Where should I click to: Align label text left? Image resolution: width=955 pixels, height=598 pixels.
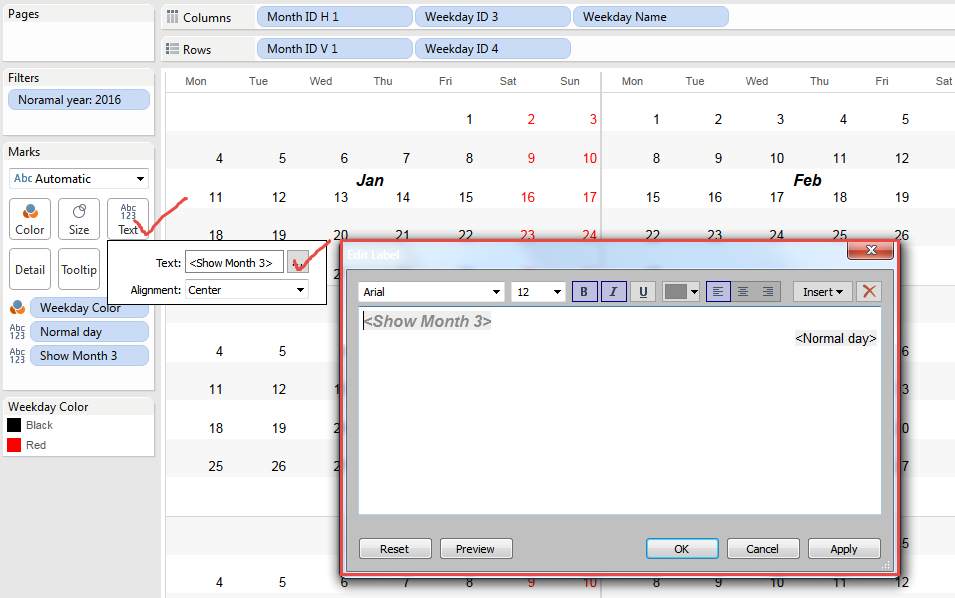pyautogui.click(x=718, y=292)
